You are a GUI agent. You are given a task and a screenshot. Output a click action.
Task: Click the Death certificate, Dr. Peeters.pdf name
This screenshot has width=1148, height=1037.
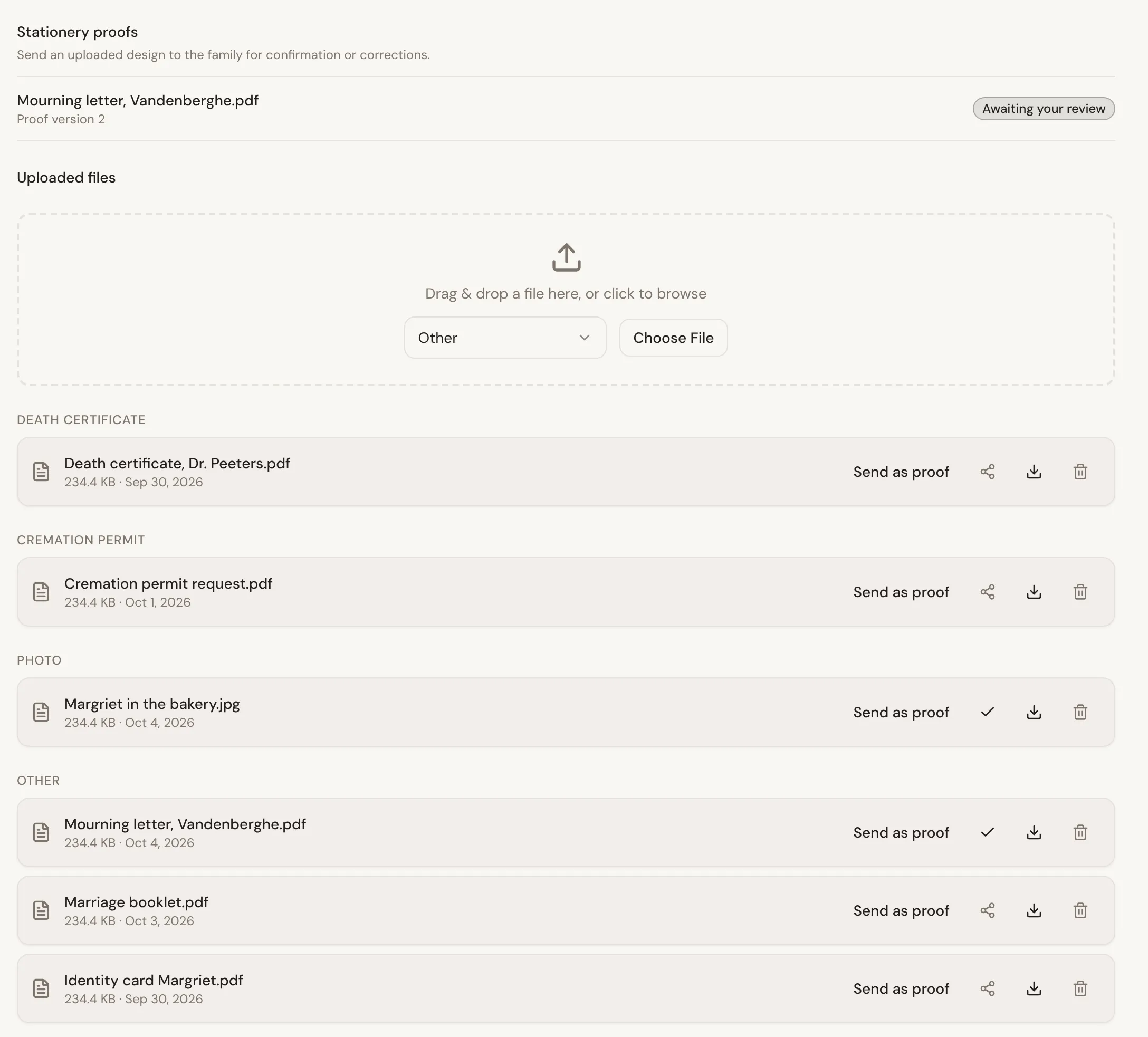coord(177,464)
